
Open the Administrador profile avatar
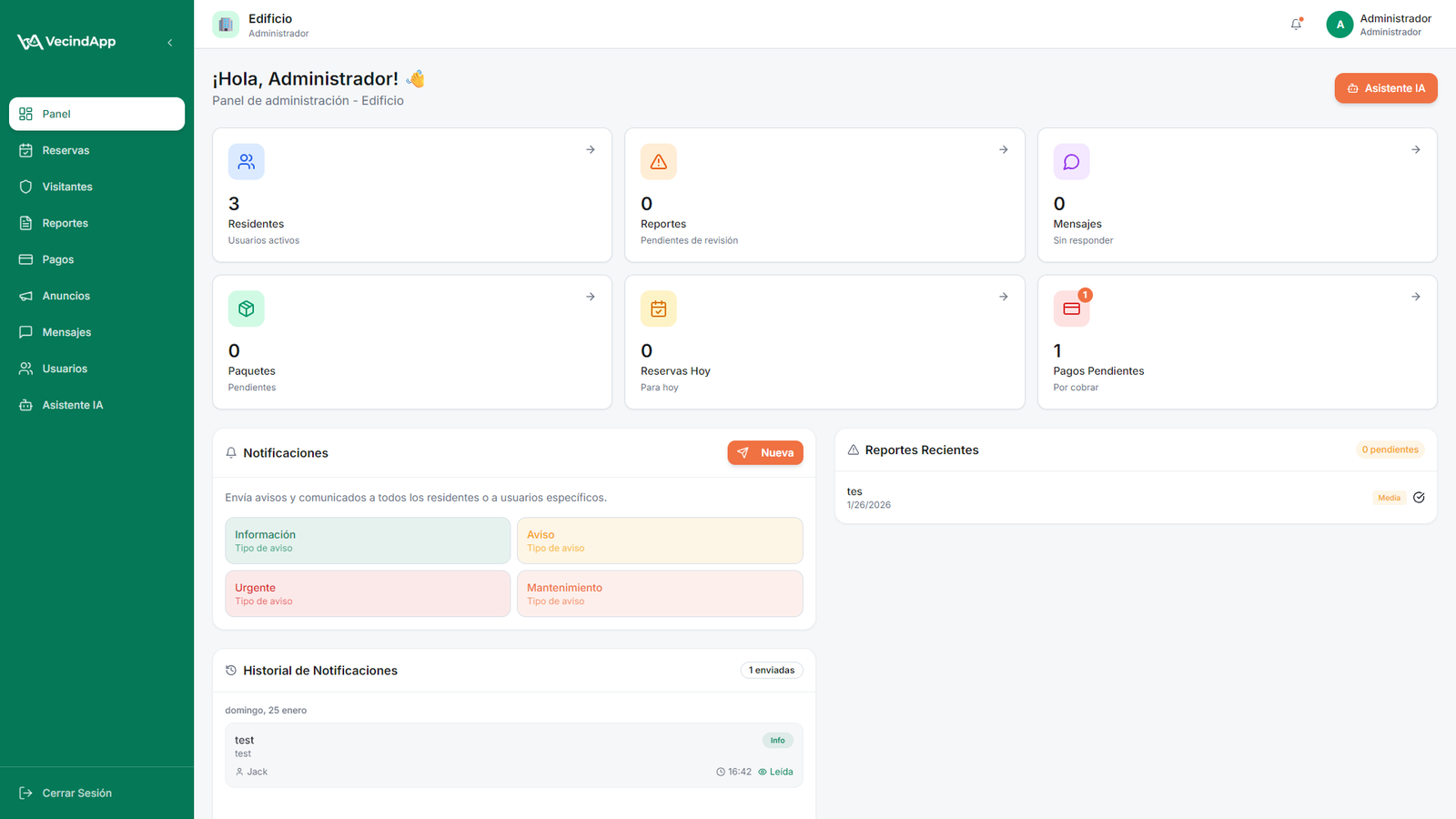tap(1340, 25)
